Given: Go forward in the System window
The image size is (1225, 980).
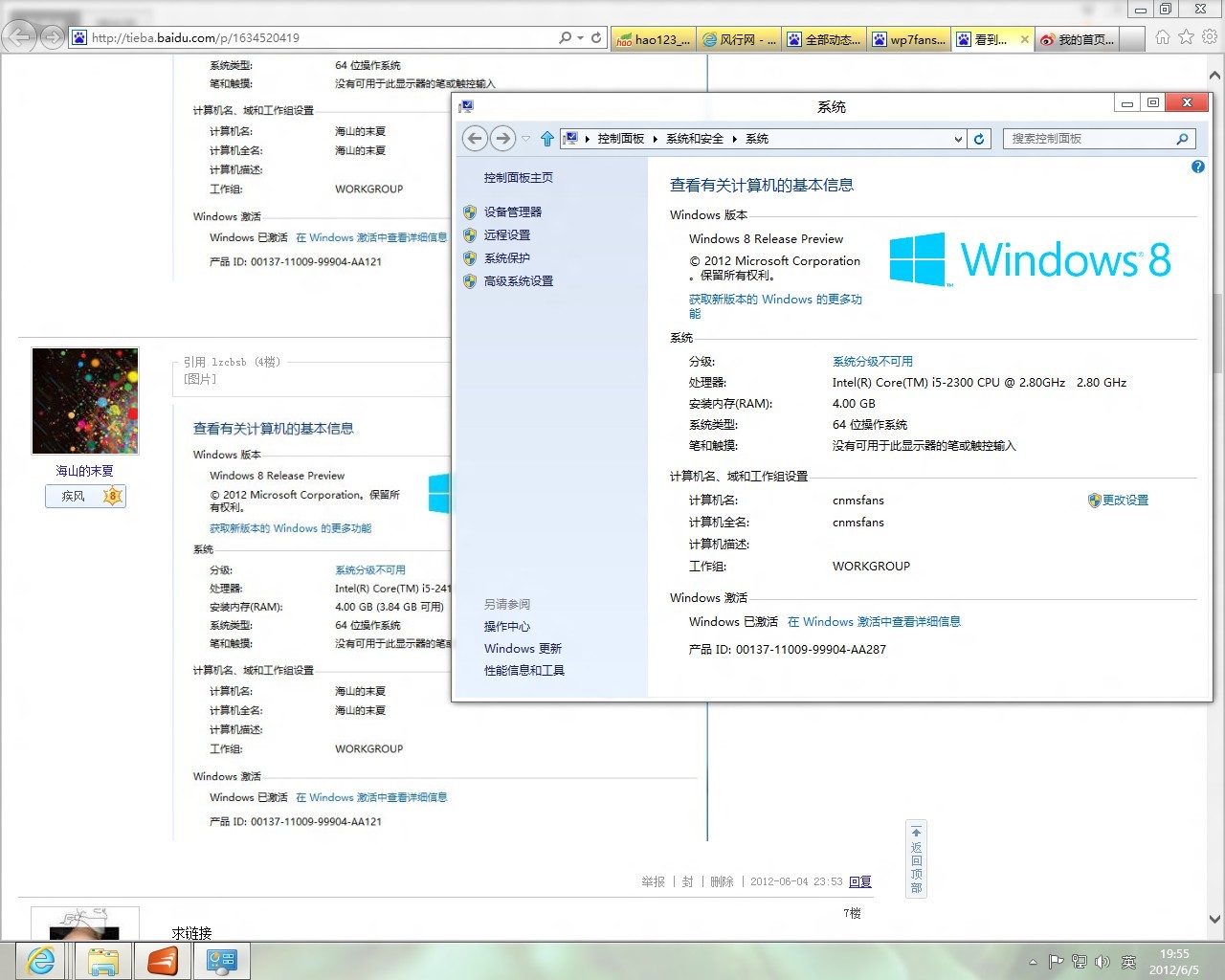Looking at the screenshot, I should tap(502, 139).
